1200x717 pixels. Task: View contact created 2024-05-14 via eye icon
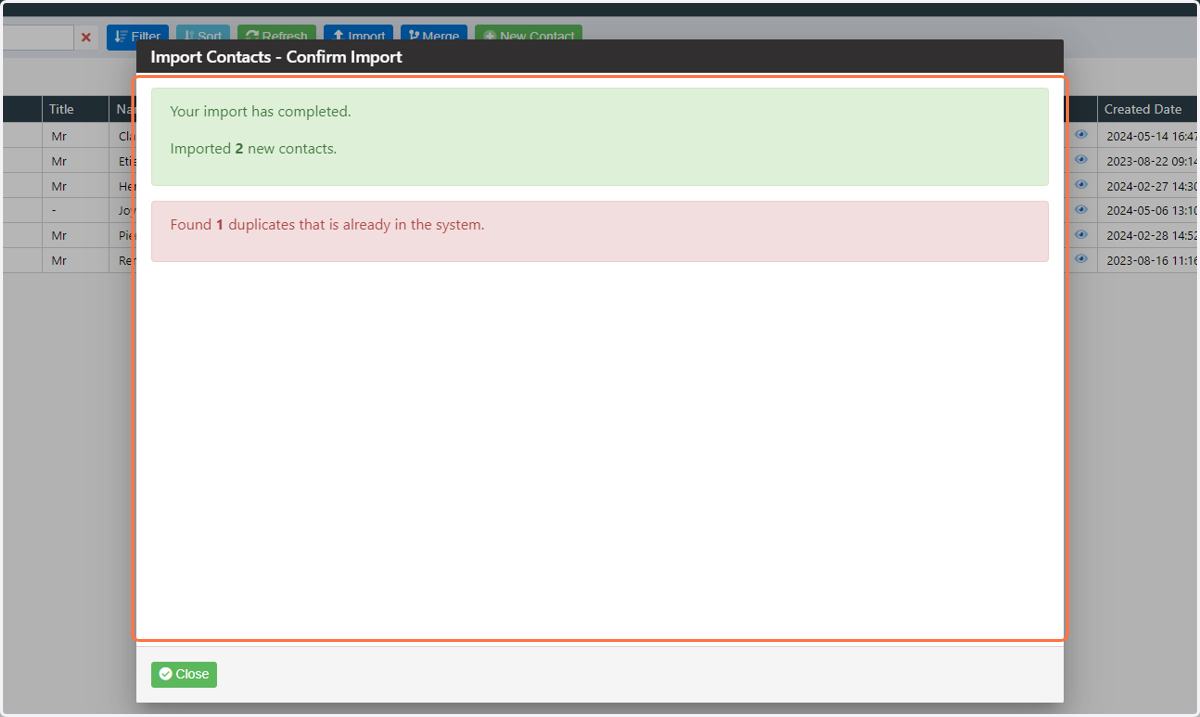(x=1081, y=134)
